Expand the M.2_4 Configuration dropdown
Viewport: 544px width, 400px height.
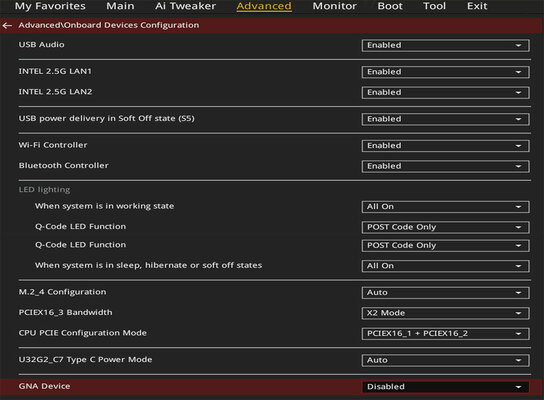[x=445, y=293]
